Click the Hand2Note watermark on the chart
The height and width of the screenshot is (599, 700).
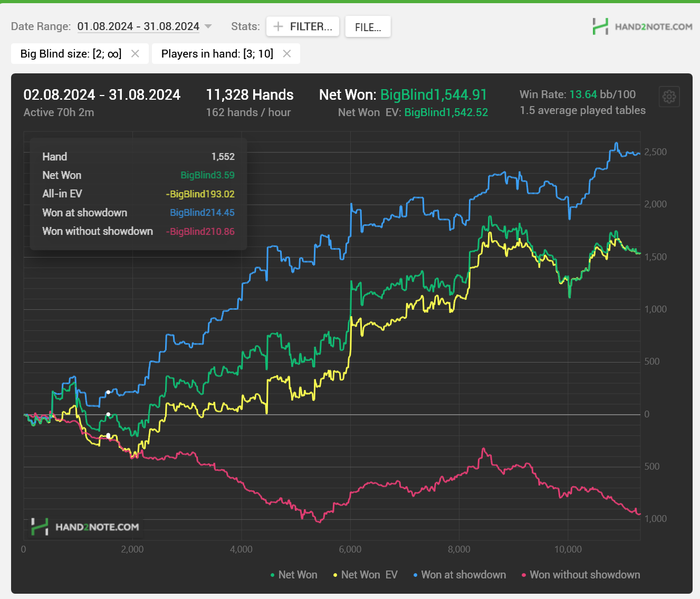point(84,526)
